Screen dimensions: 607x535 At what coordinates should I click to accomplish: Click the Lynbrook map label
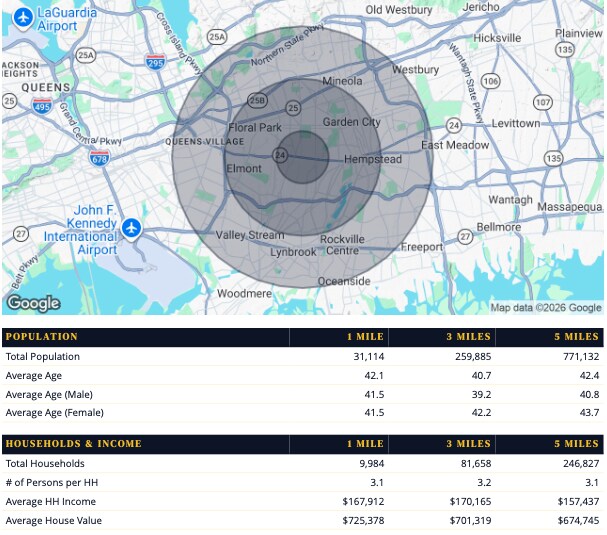click(x=293, y=252)
